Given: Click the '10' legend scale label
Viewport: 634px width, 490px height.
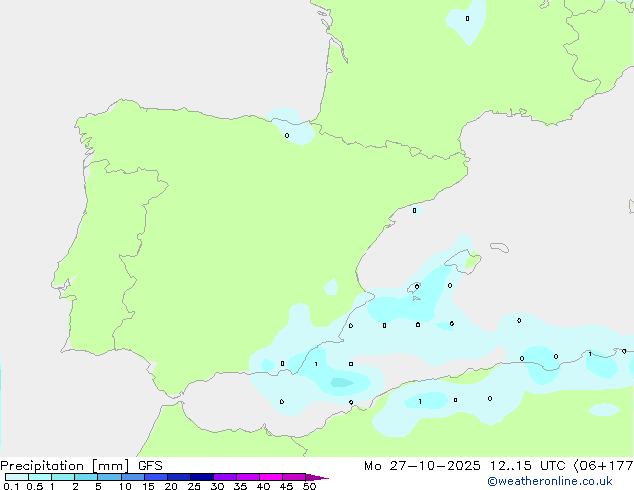Looking at the screenshot, I should 125,486.
